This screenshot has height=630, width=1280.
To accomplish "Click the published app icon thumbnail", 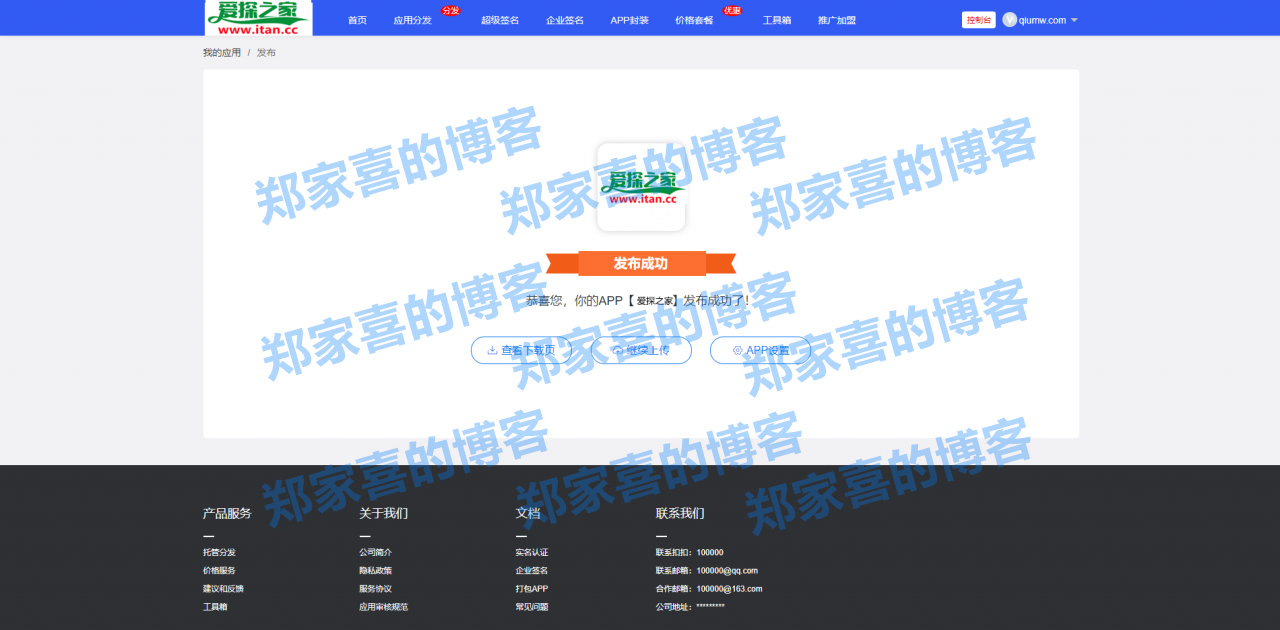I will pyautogui.click(x=641, y=187).
